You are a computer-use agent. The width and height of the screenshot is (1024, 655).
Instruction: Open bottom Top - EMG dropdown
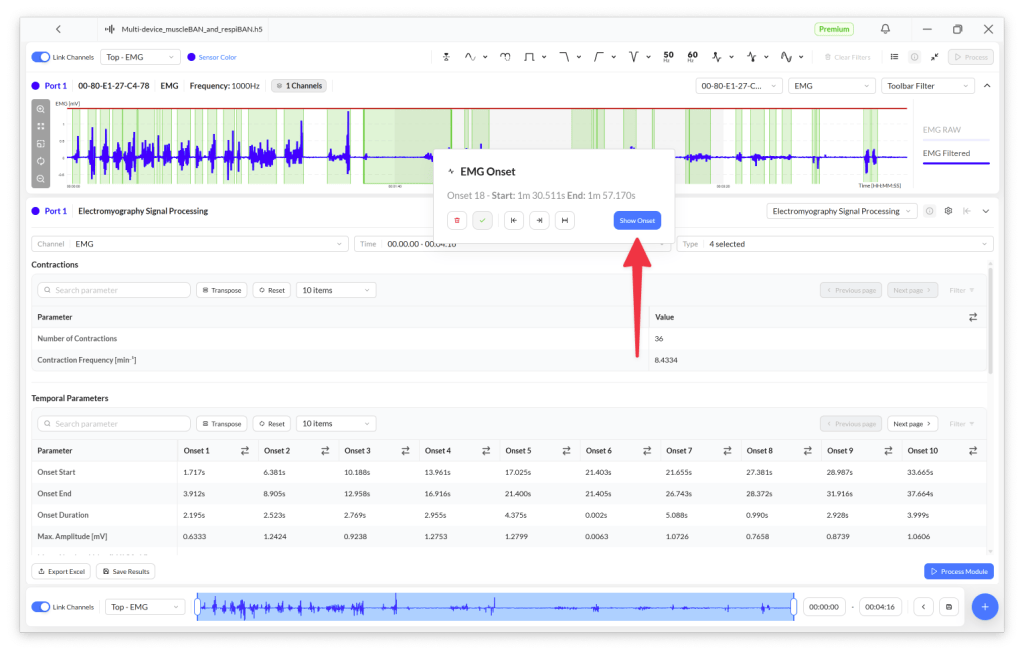144,607
